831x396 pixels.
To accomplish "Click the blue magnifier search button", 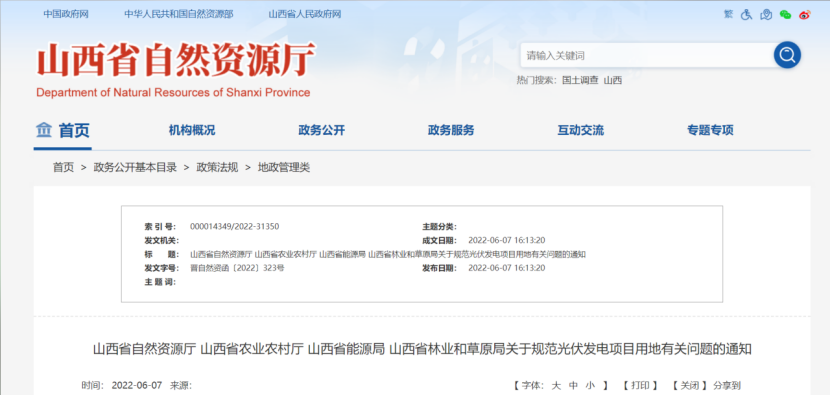I will click(787, 55).
